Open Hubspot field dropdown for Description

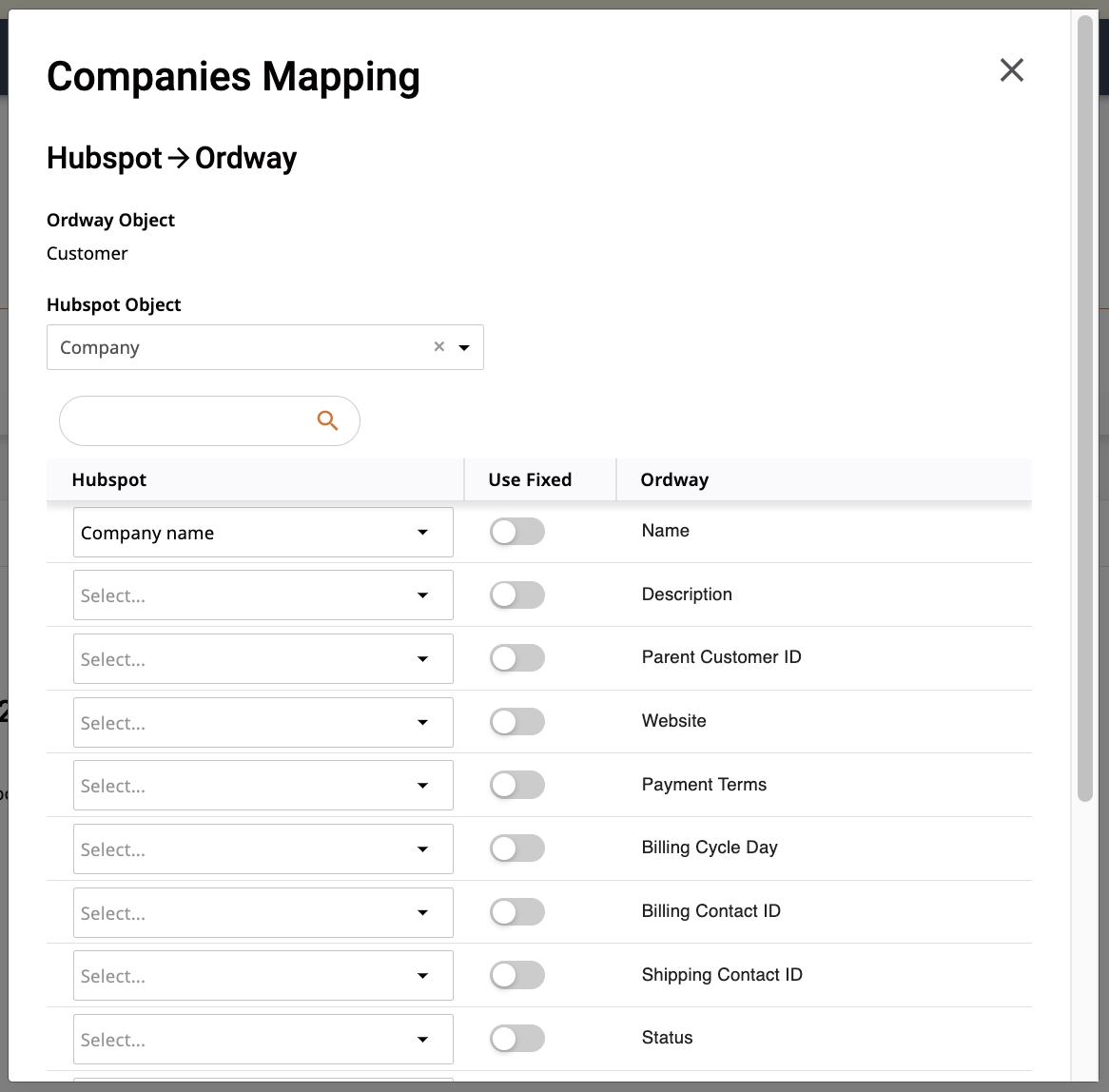(x=263, y=595)
